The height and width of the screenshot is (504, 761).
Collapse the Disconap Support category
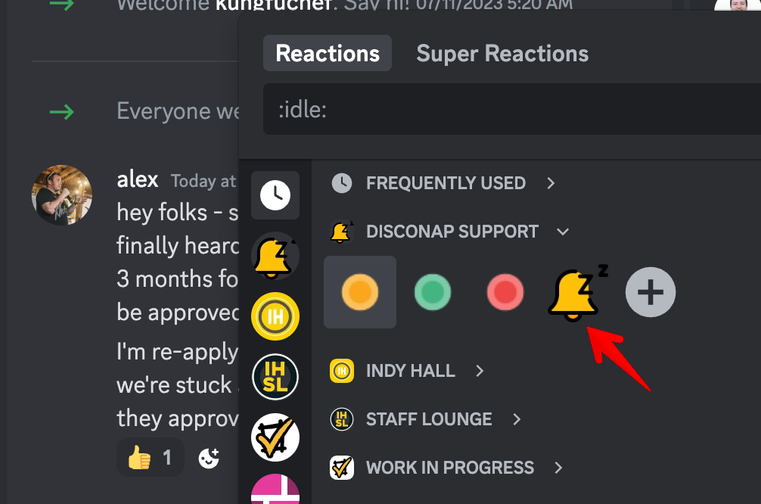pyautogui.click(x=449, y=232)
